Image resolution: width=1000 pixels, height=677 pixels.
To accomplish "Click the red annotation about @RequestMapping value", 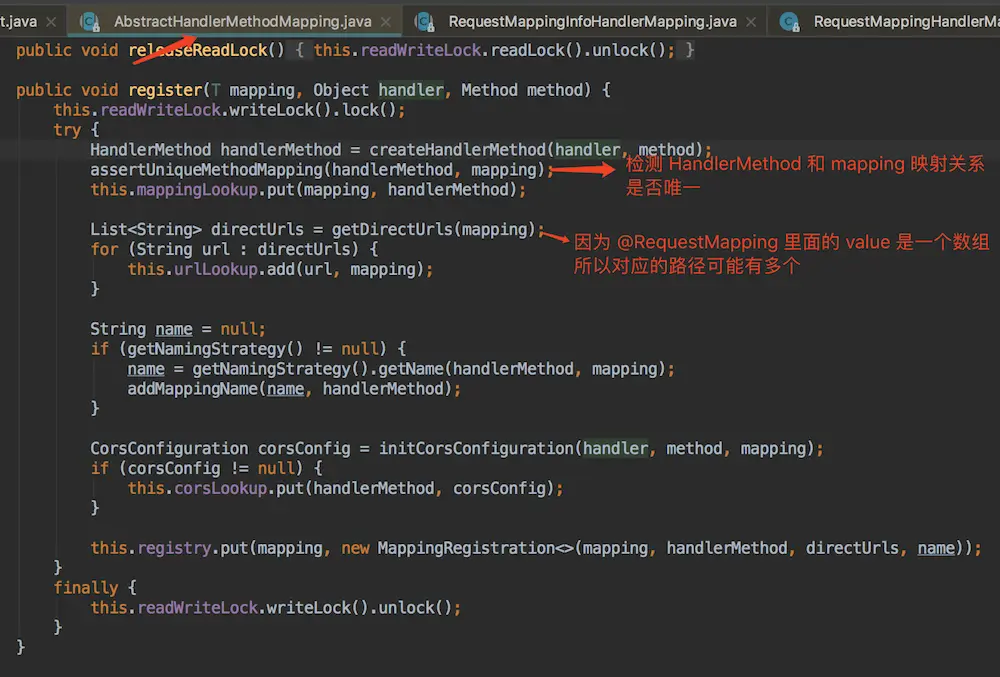I will [780, 254].
